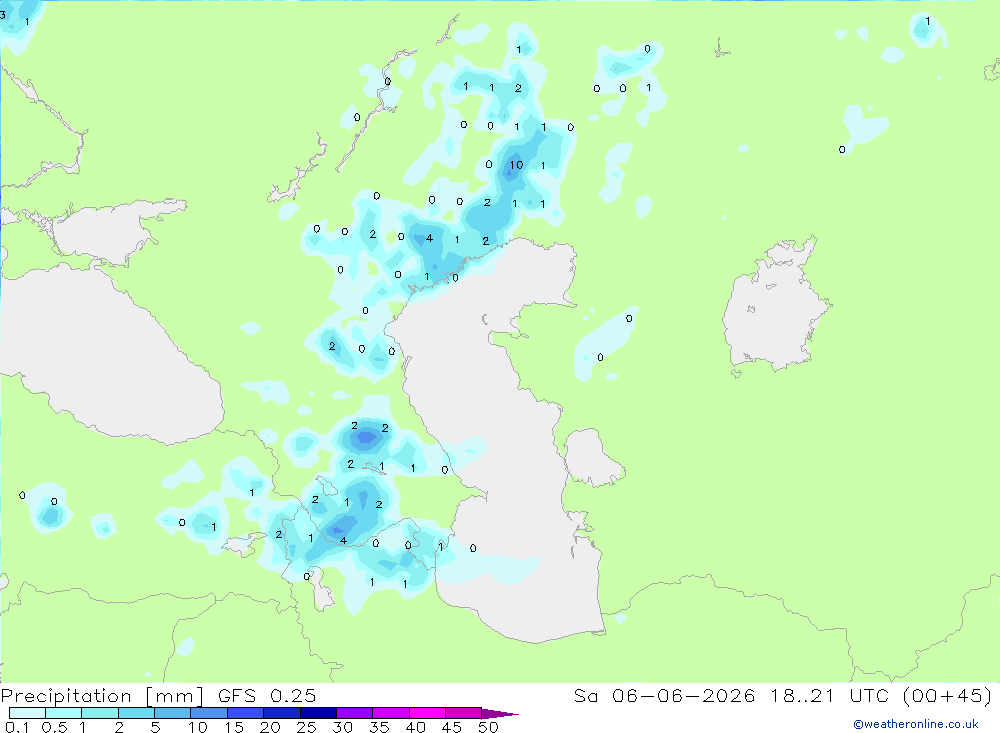1000x733 pixels.
Task: Click the '(00+45)' forecast offset text
Action: coord(948,695)
